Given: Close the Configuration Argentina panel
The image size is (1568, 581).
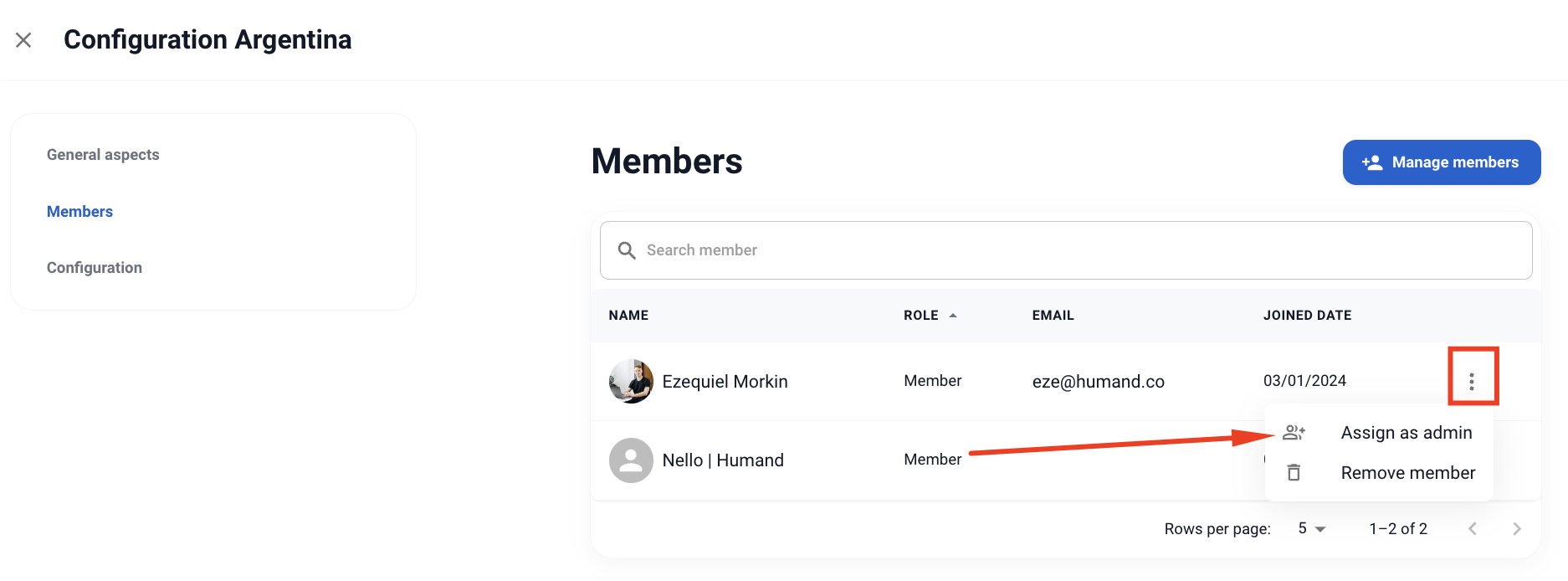Looking at the screenshot, I should [x=23, y=40].
